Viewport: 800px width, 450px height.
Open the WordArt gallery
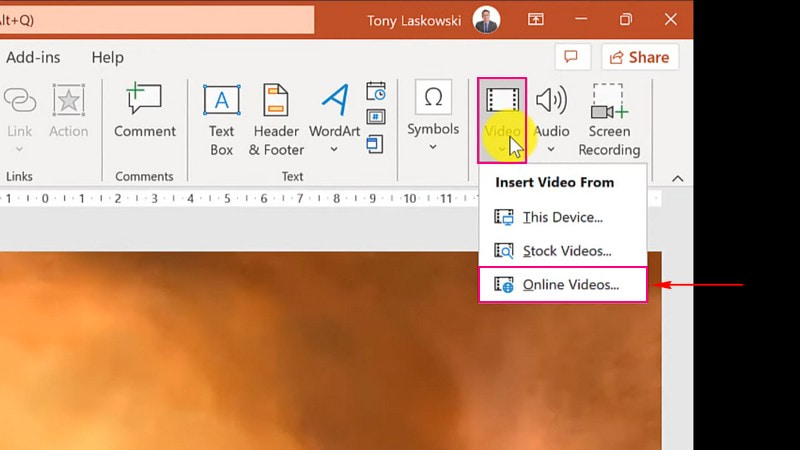click(334, 118)
